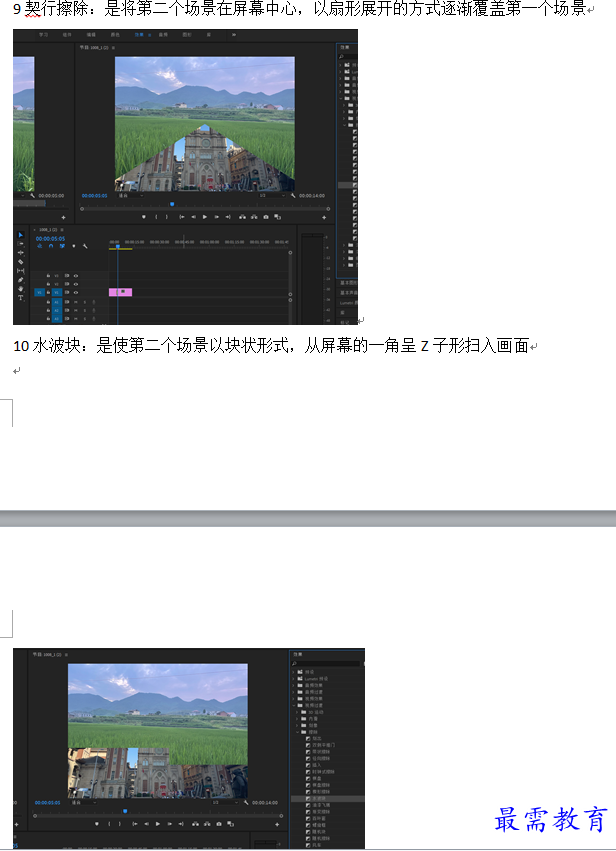This screenshot has height=851, width=616.
Task: Toggle the eye visibility of the middle video track
Action: (x=76, y=284)
